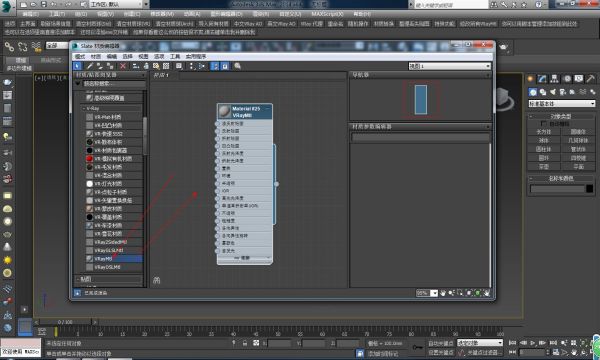The image size is (600, 360).
Task: Click the 长方体 box button
Action: (x=544, y=132)
